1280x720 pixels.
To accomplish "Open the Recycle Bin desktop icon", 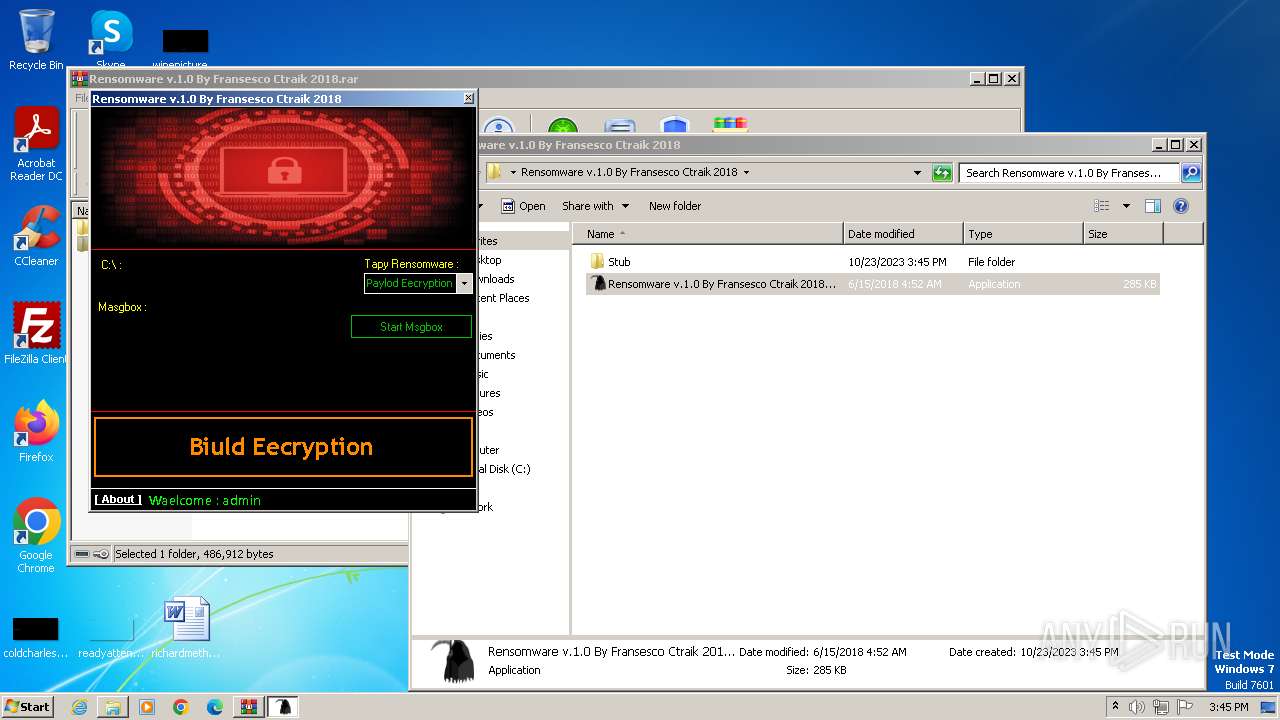I will pyautogui.click(x=36, y=40).
